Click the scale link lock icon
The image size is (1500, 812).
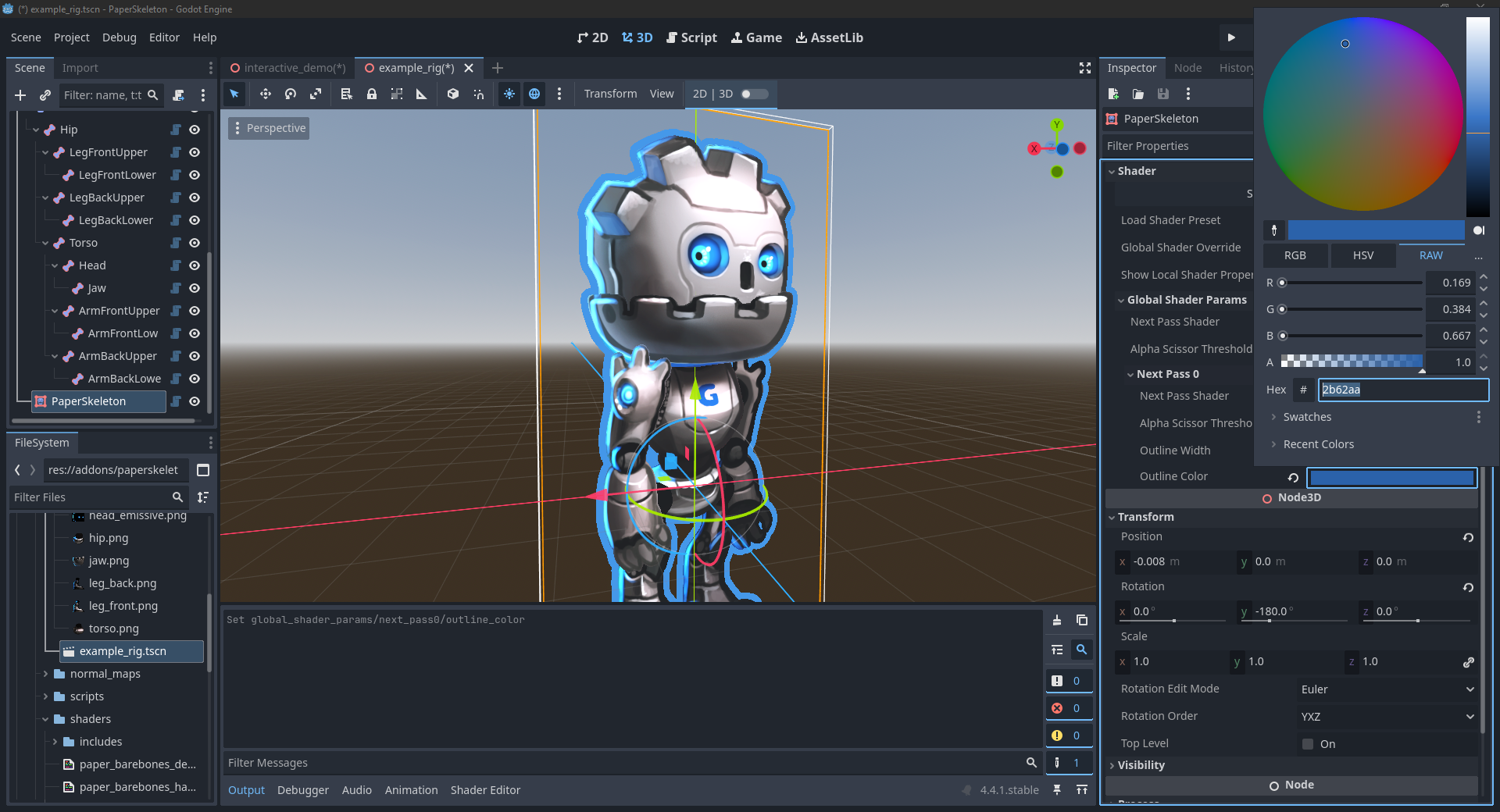(1468, 662)
